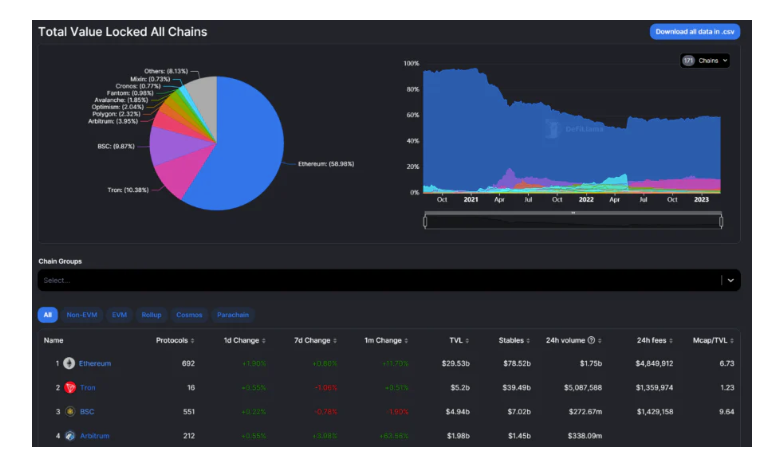The height and width of the screenshot is (468, 779).
Task: Sort table by 7d Change
Action: (315, 340)
